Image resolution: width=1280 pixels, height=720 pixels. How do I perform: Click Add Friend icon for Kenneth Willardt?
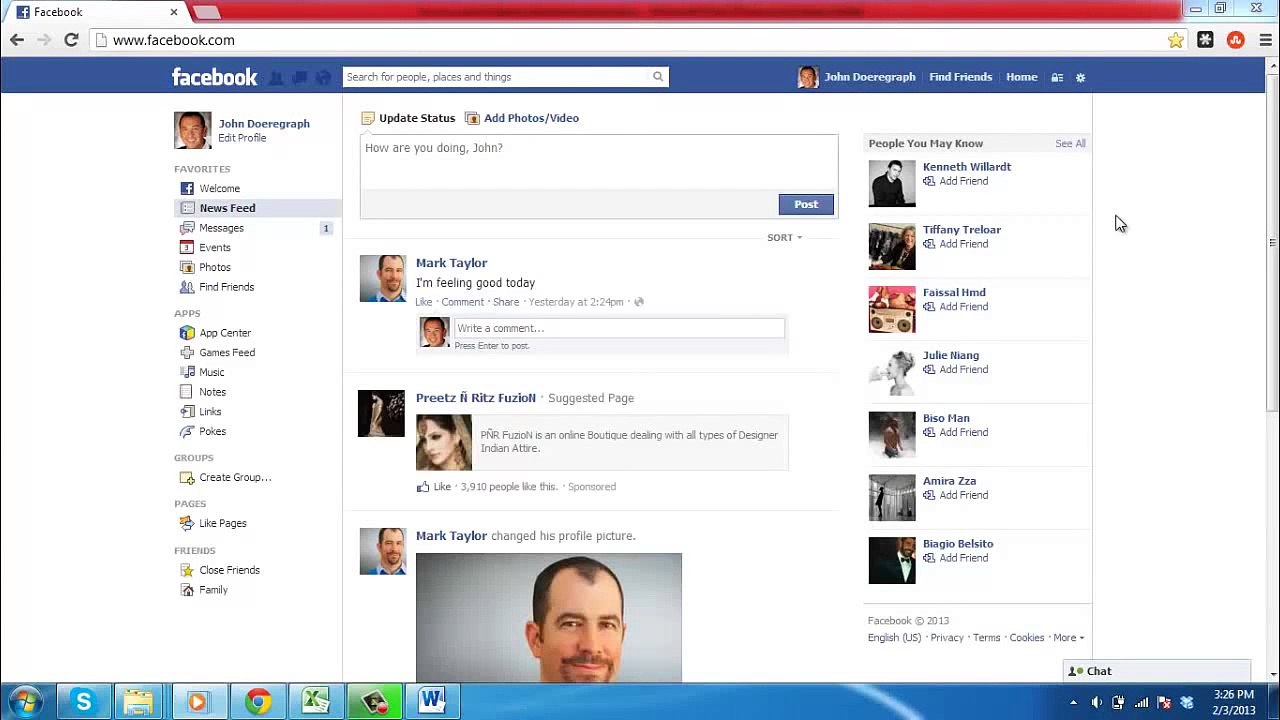pos(929,181)
